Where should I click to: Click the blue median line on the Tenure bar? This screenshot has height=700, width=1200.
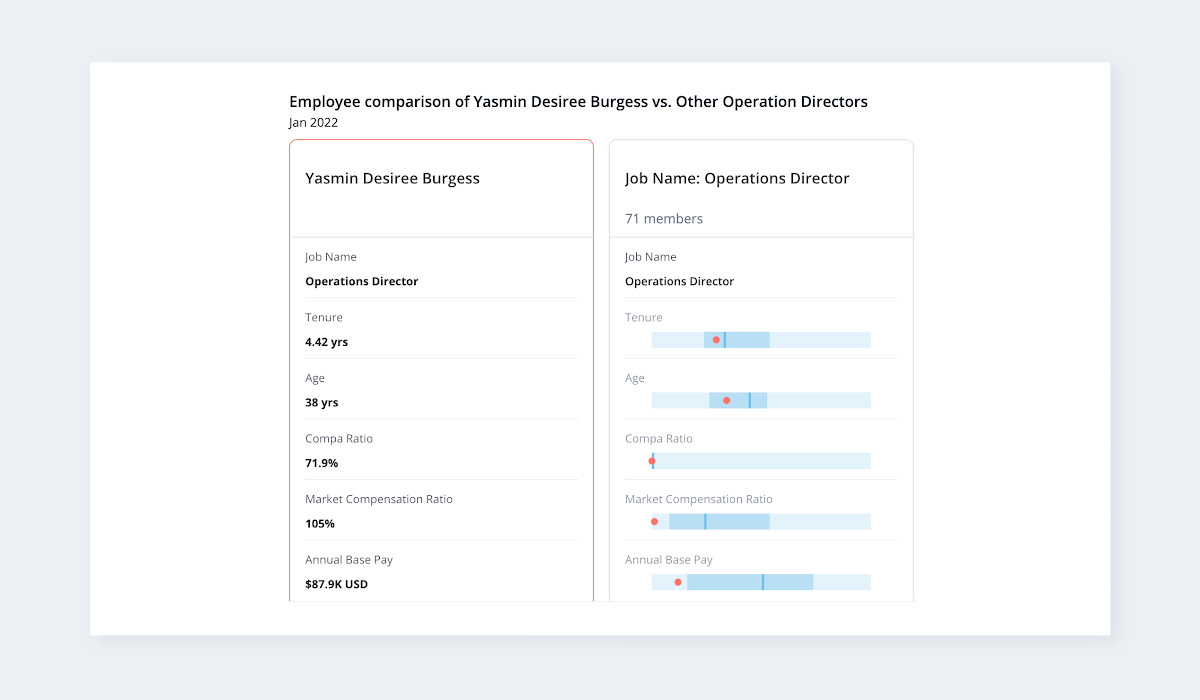point(724,340)
